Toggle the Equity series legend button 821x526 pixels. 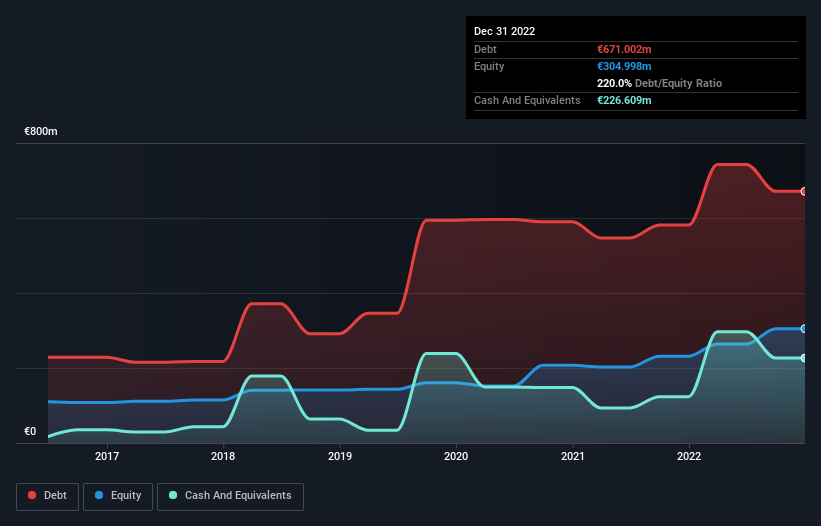click(118, 496)
